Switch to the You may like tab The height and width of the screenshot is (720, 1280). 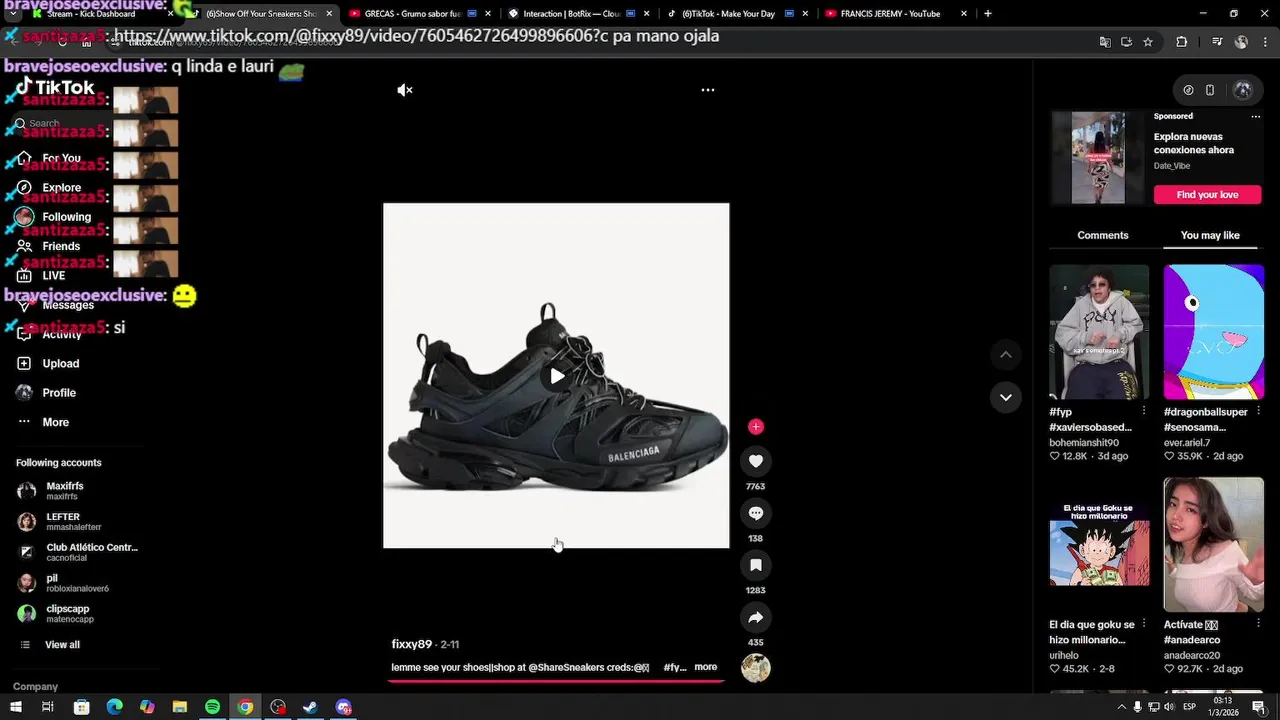tap(1210, 235)
